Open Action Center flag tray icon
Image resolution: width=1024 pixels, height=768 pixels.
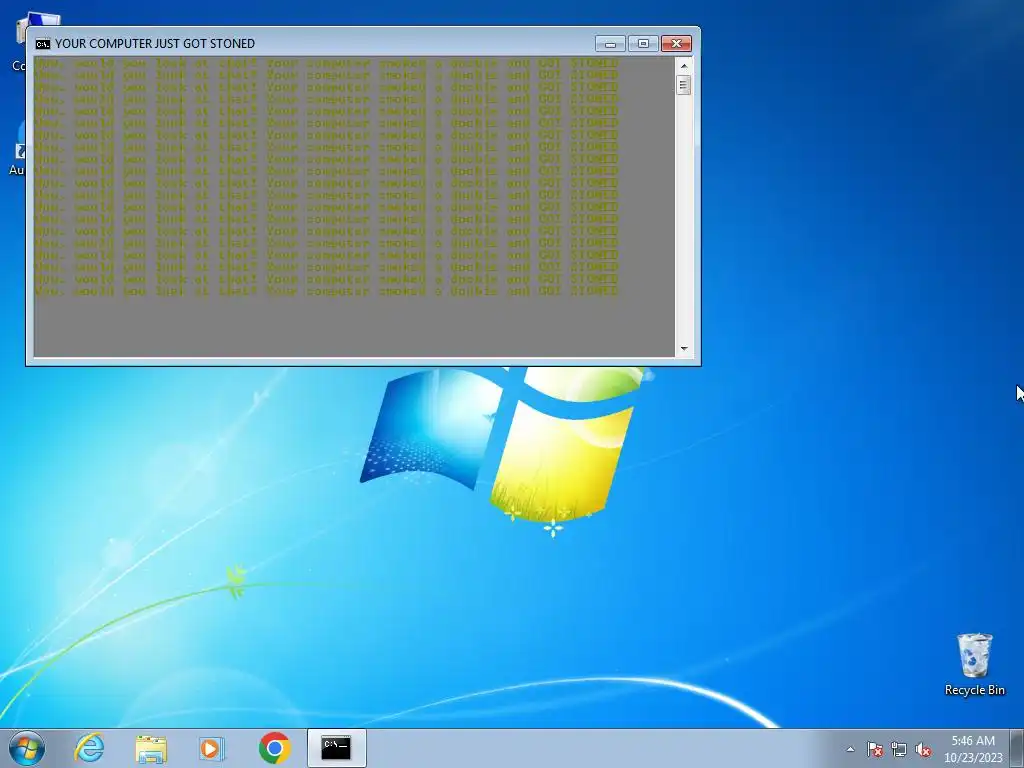click(875, 749)
